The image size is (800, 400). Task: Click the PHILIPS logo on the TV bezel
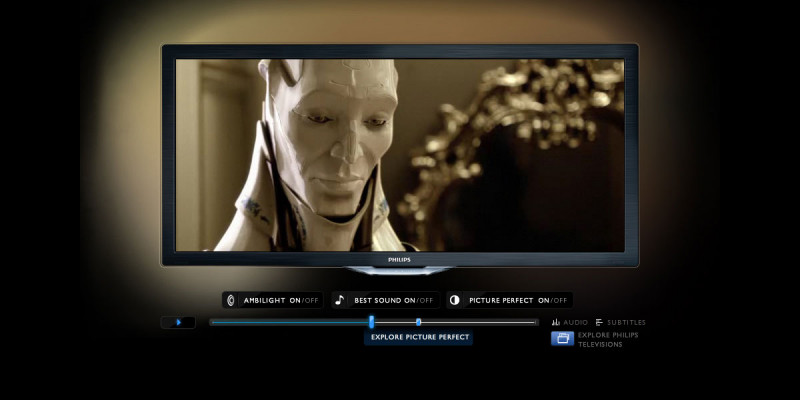coord(399,260)
